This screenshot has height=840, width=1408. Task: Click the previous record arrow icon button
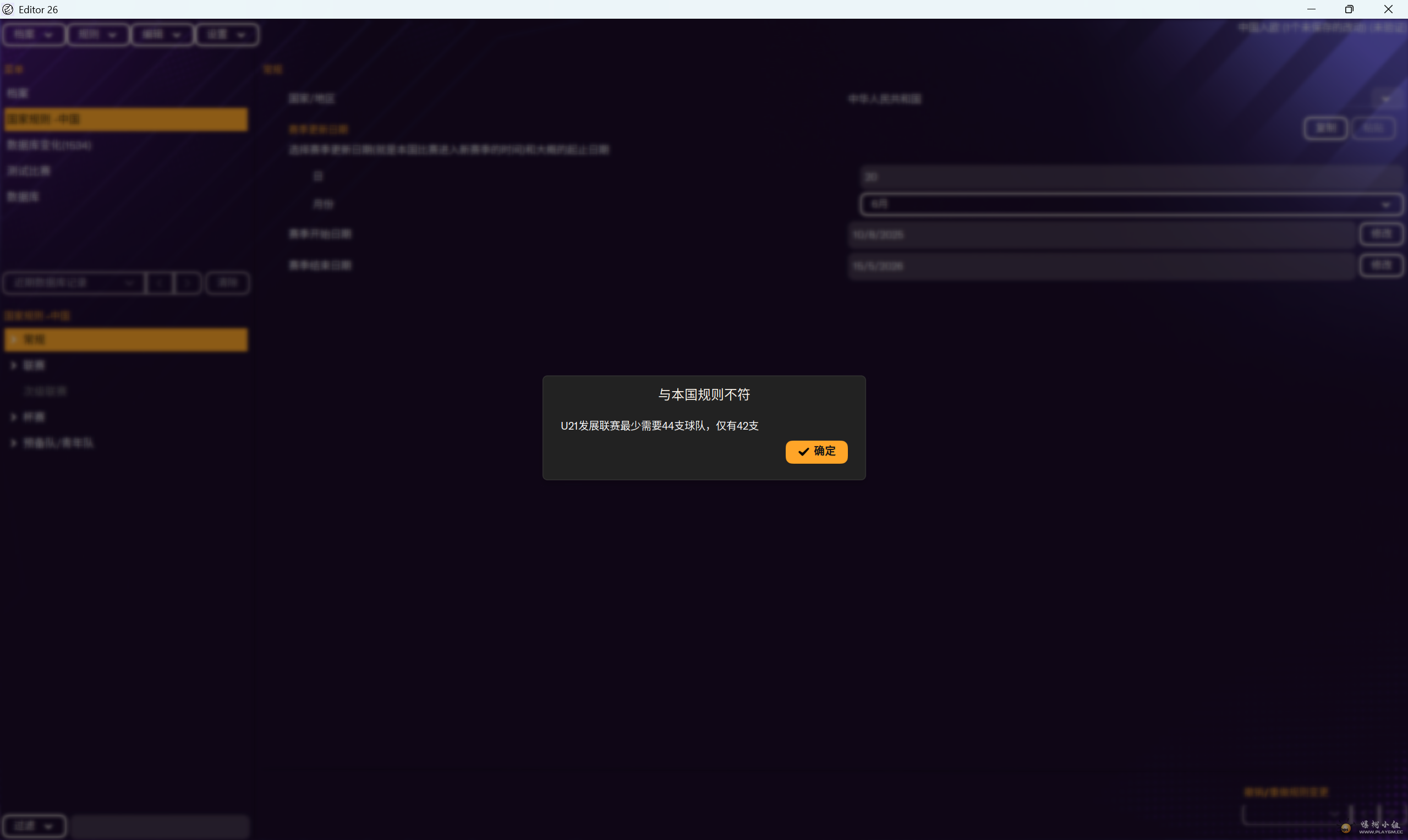click(x=160, y=282)
